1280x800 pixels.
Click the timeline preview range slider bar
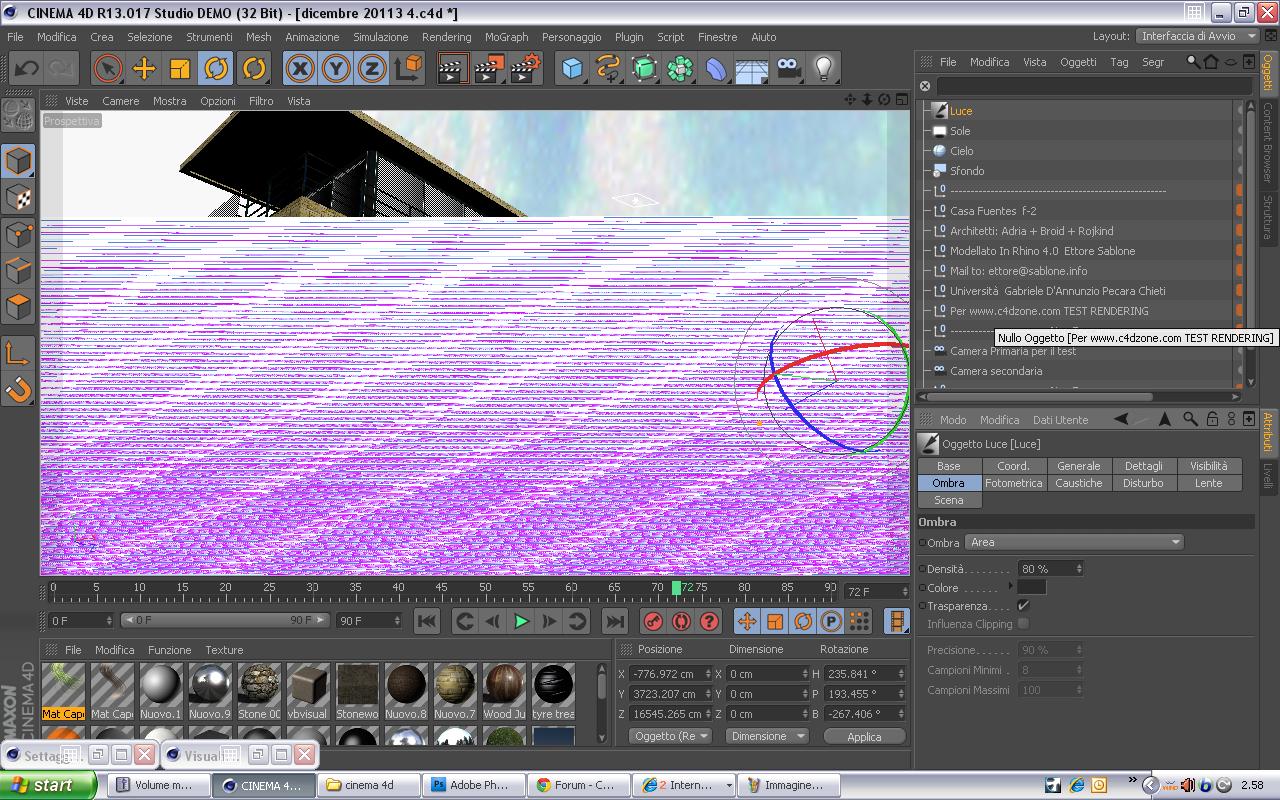225,620
